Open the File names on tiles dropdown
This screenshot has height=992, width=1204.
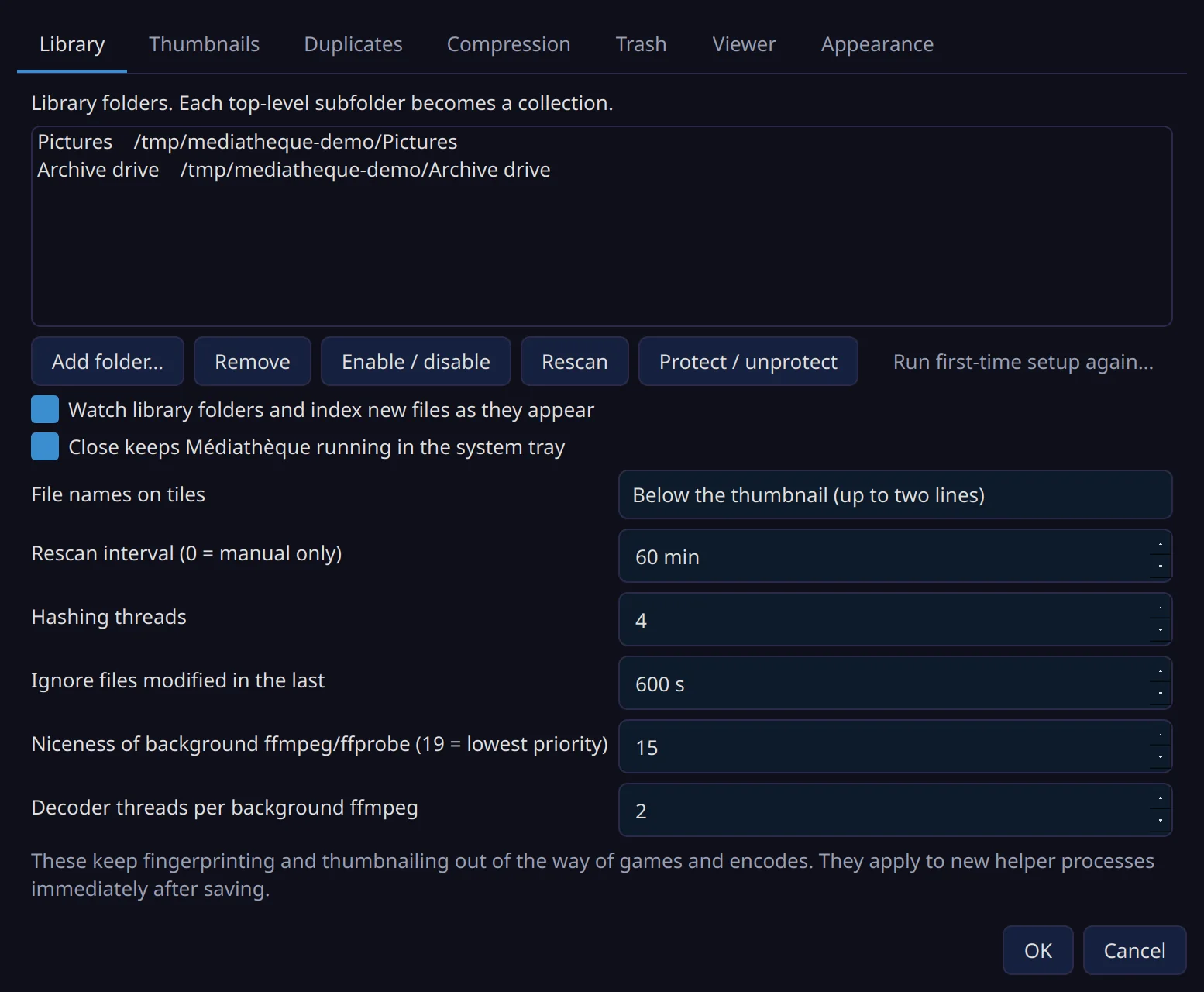click(x=896, y=494)
